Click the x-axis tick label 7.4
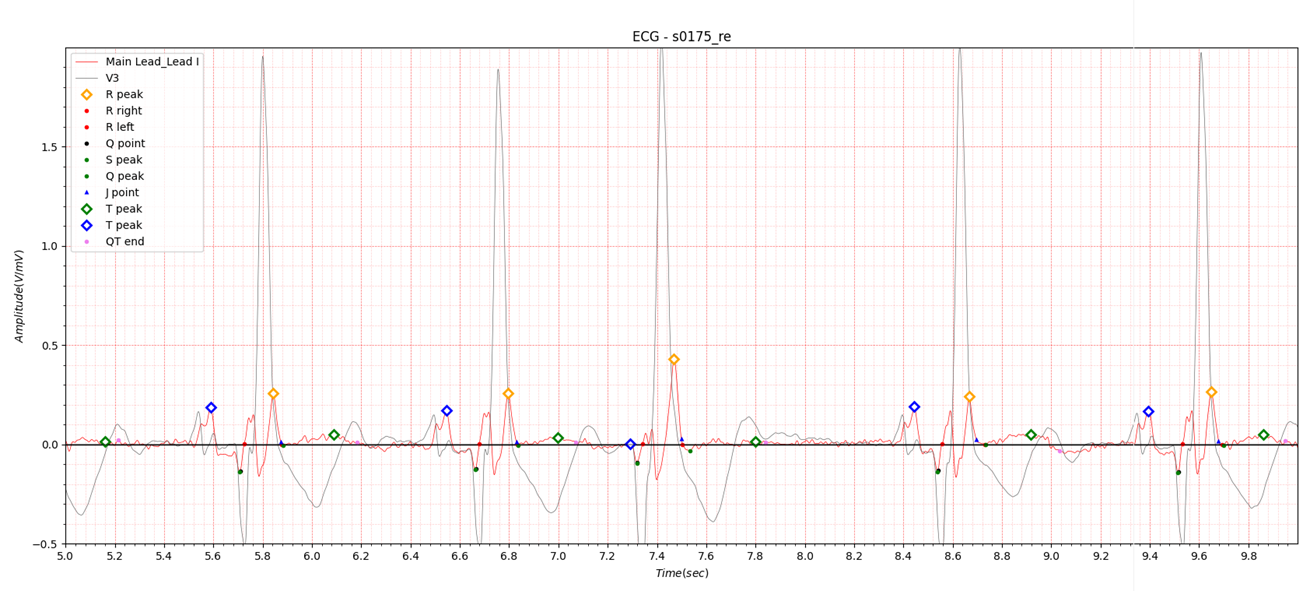 click(x=657, y=556)
